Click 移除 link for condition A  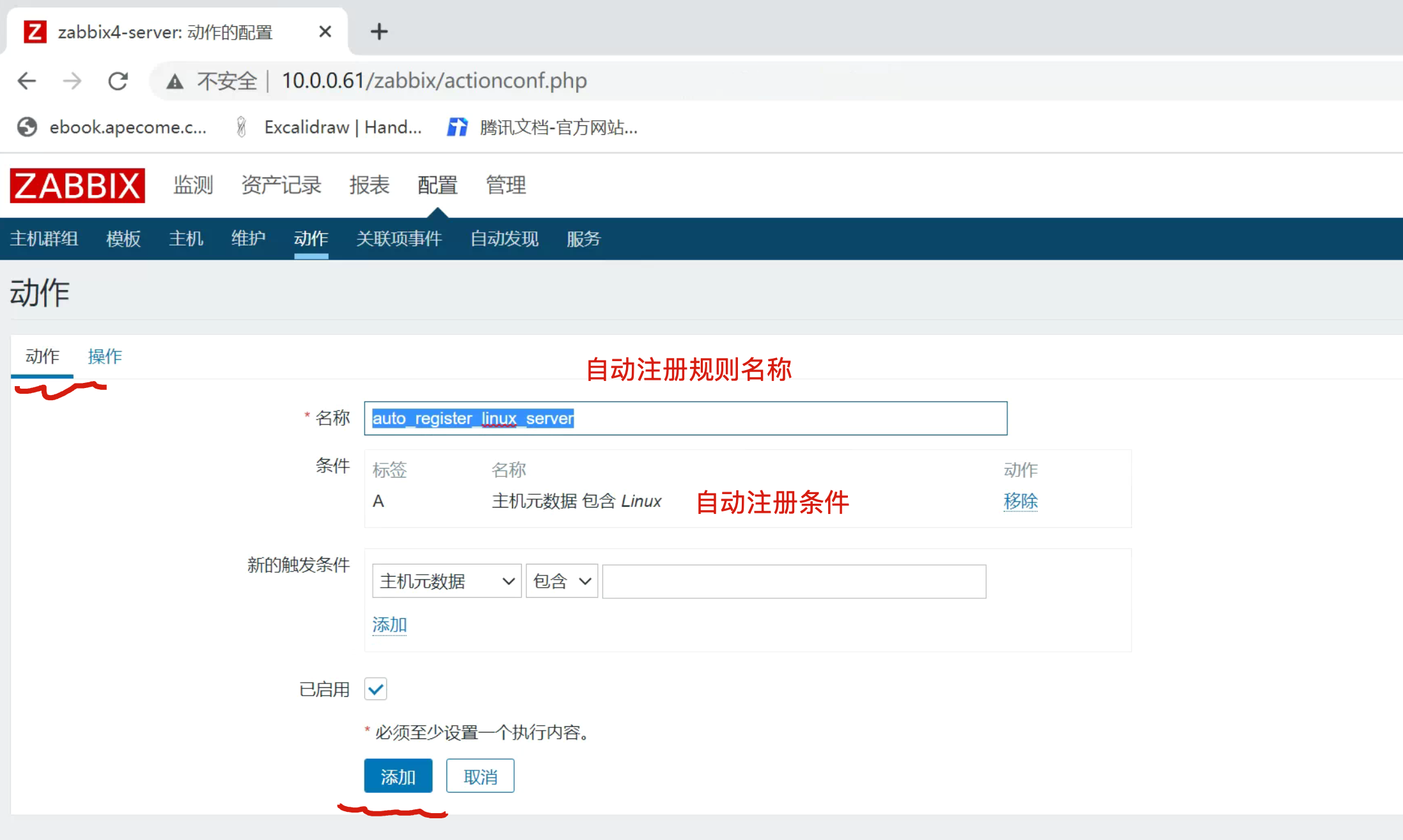click(x=1020, y=501)
